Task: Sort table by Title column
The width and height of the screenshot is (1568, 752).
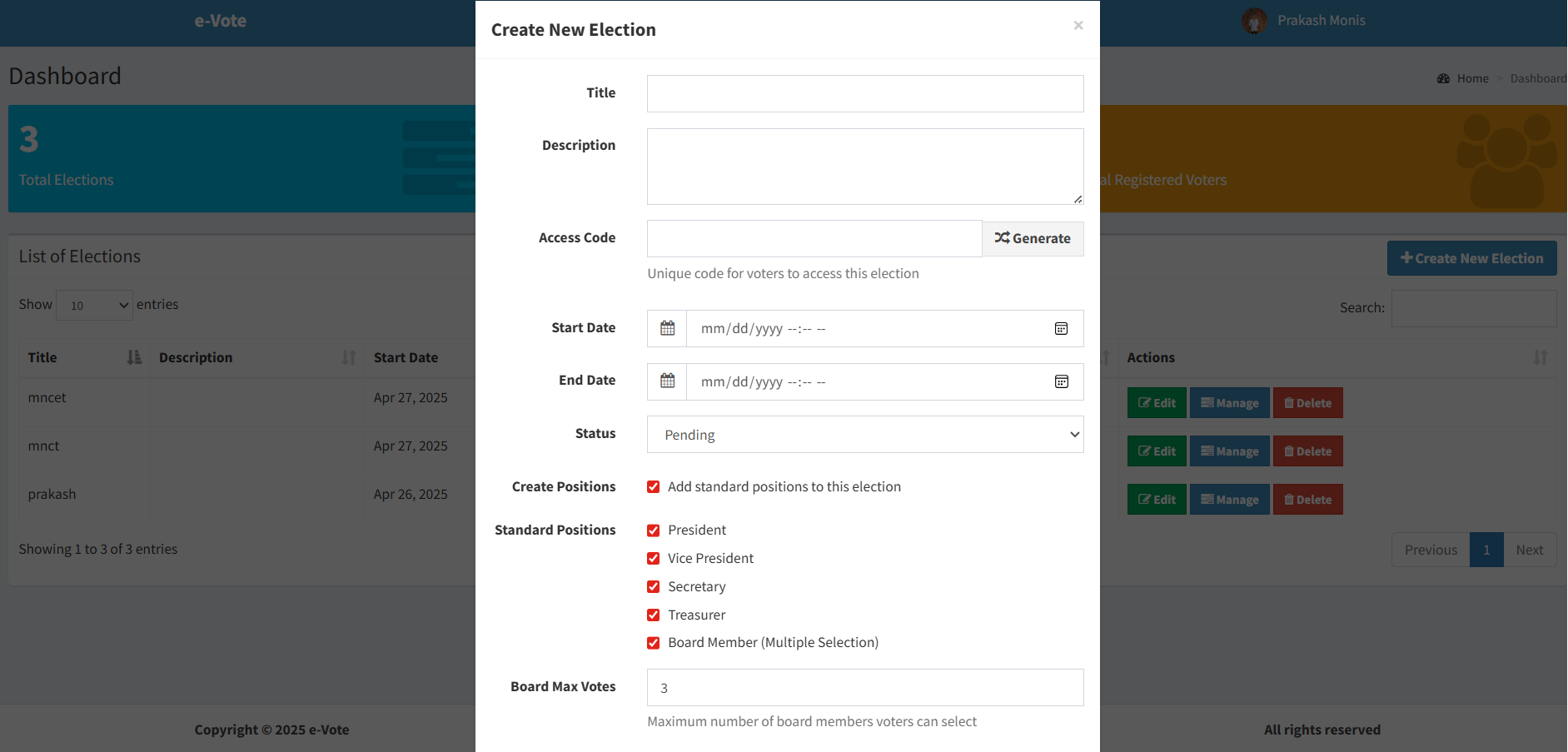Action: point(133,357)
